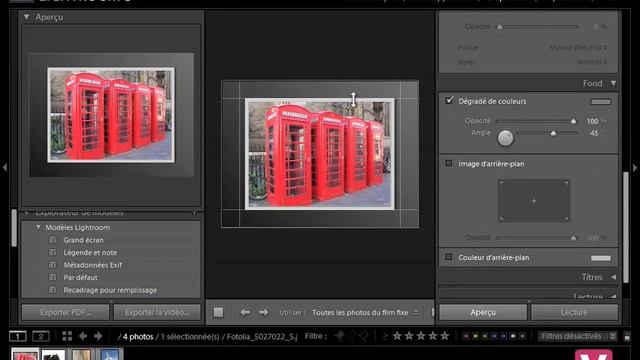
Task: Change the rating comparison operator symbol
Action: coord(385,336)
